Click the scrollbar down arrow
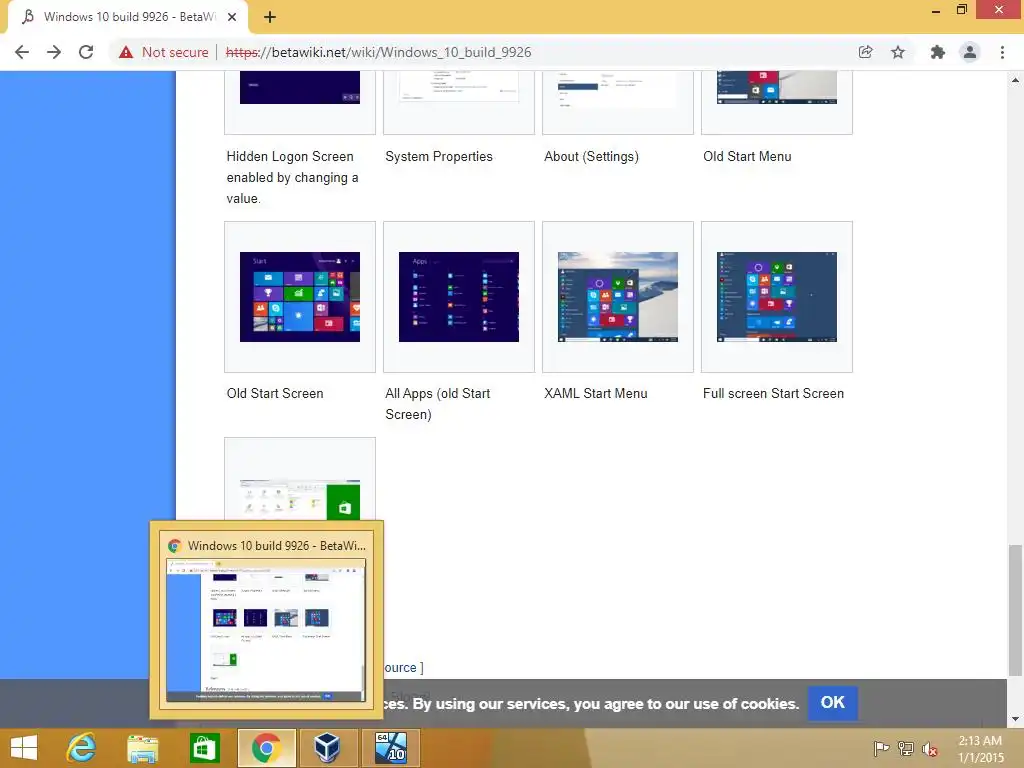Screen dimensions: 1024x768 click(1015, 719)
